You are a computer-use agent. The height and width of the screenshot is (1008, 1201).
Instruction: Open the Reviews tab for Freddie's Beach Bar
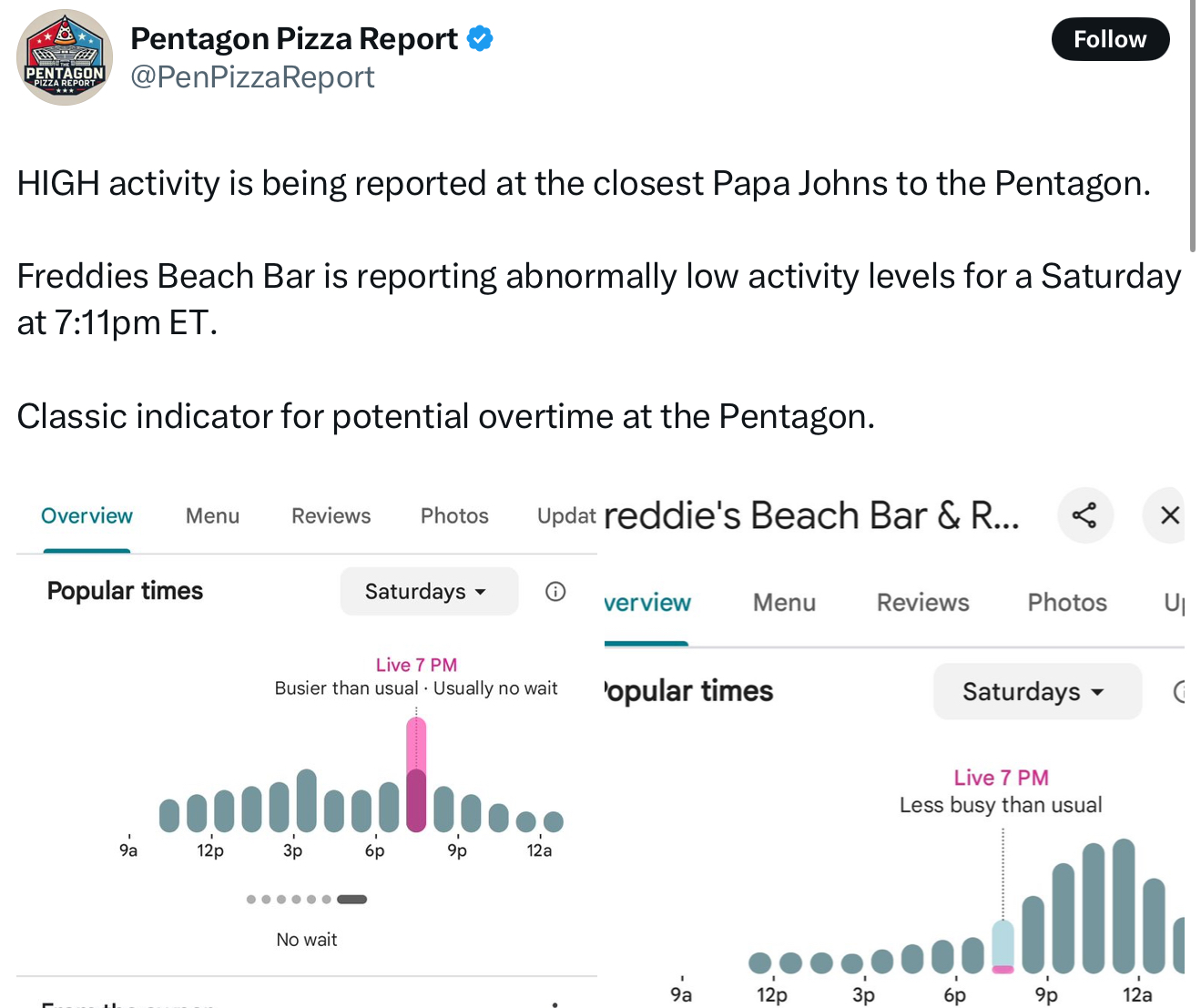[922, 603]
